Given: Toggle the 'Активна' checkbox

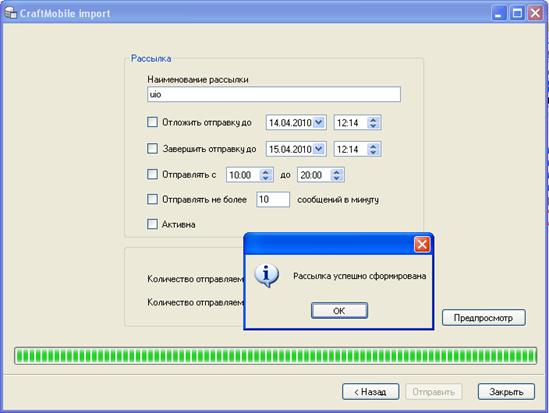Looking at the screenshot, I should (x=152, y=224).
